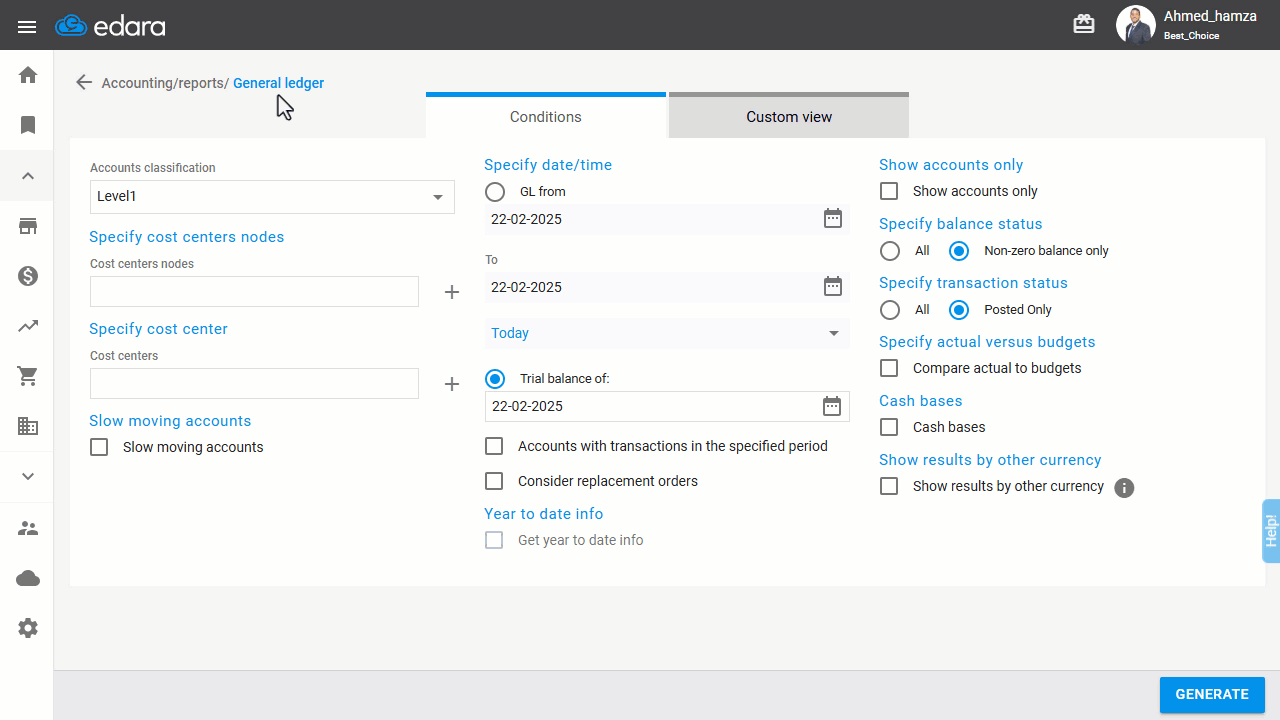Screen dimensions: 1280x720
Task: Enable Show results by other currency
Action: pyautogui.click(x=889, y=486)
